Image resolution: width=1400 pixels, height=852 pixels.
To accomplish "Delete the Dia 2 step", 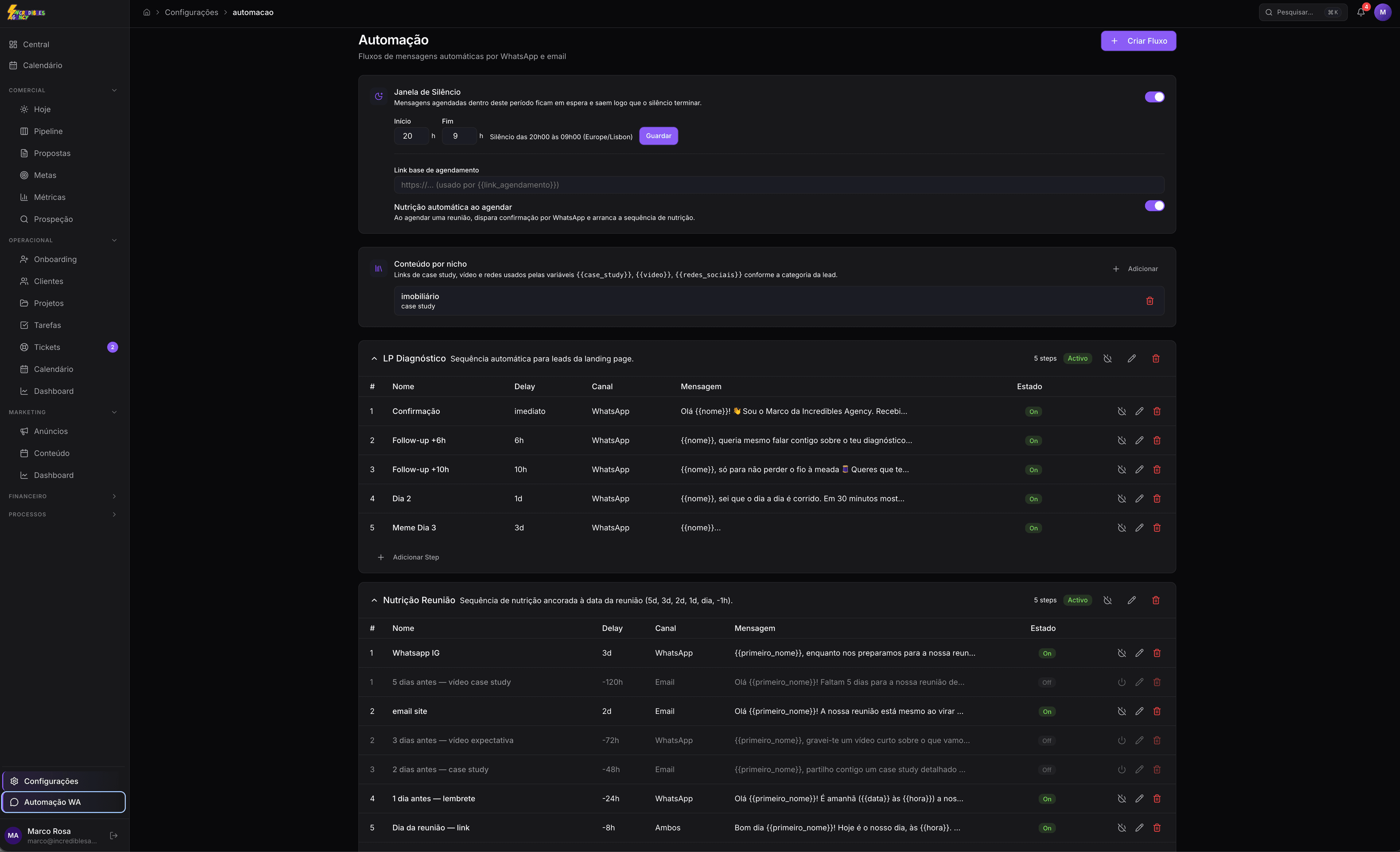I will [x=1157, y=499].
